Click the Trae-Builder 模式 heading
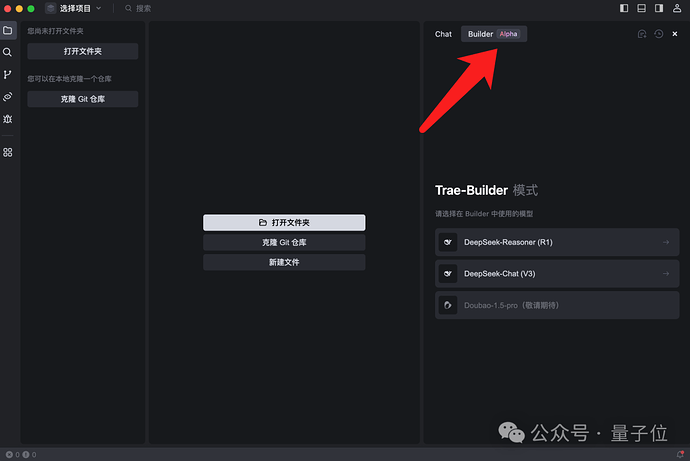Image resolution: width=690 pixels, height=461 pixels. tap(486, 190)
